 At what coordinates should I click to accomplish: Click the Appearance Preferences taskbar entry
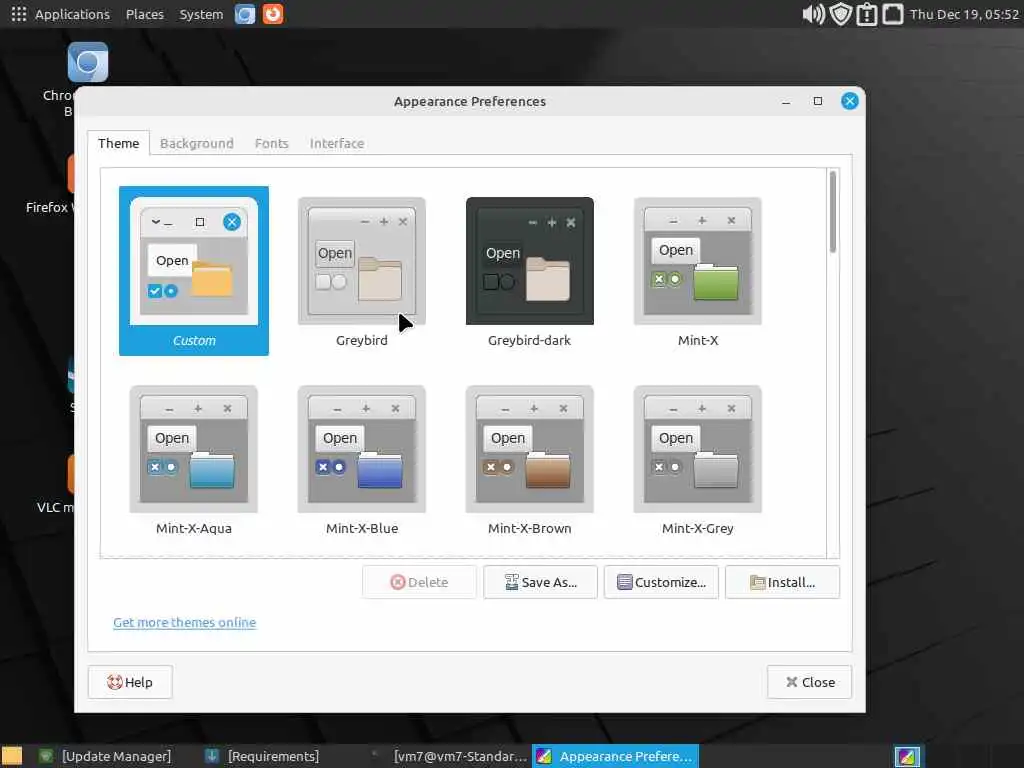pyautogui.click(x=615, y=756)
